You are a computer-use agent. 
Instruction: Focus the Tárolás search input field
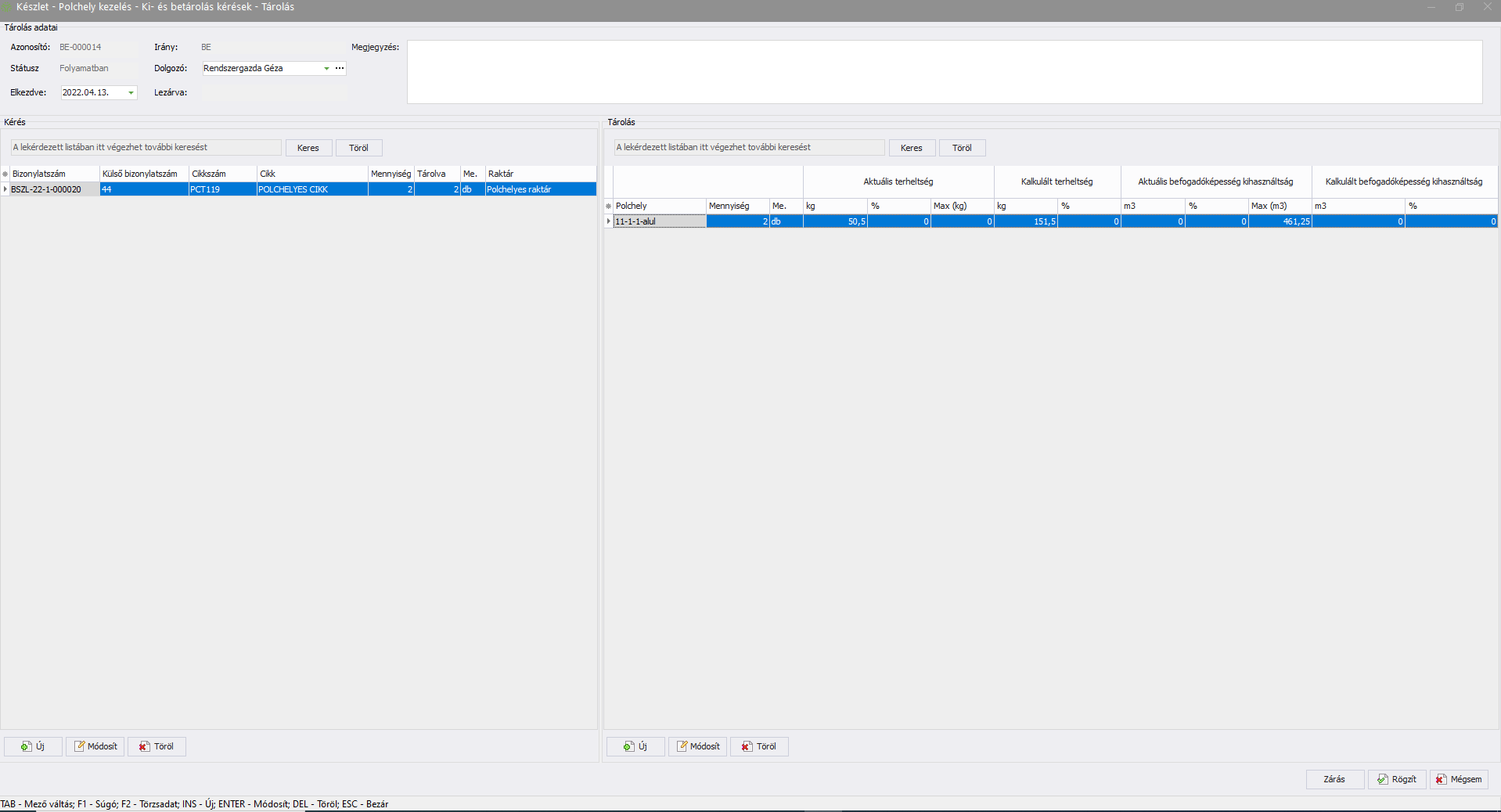point(749,148)
